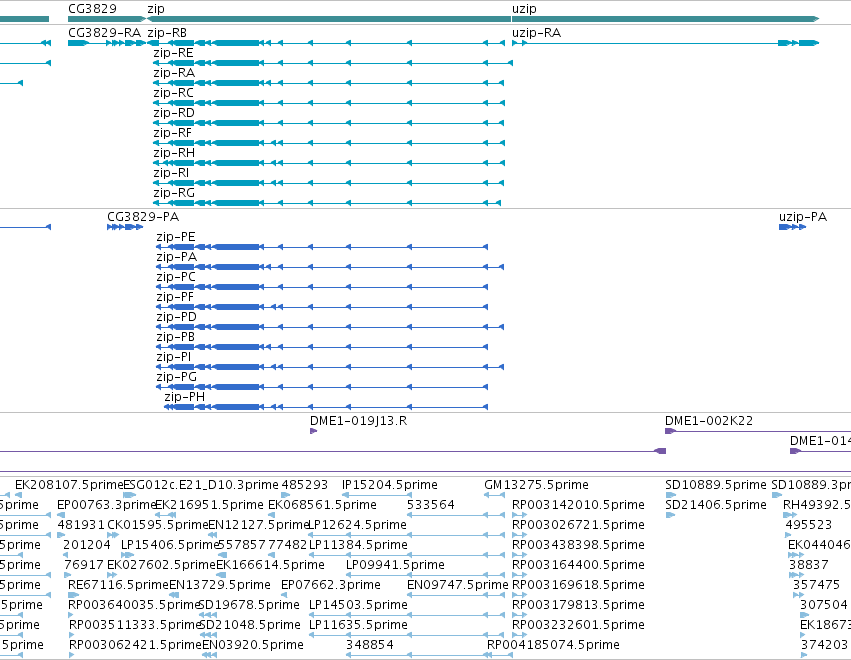Select the zip-RH transcript label
This screenshot has width=851, height=660.
click(174, 153)
